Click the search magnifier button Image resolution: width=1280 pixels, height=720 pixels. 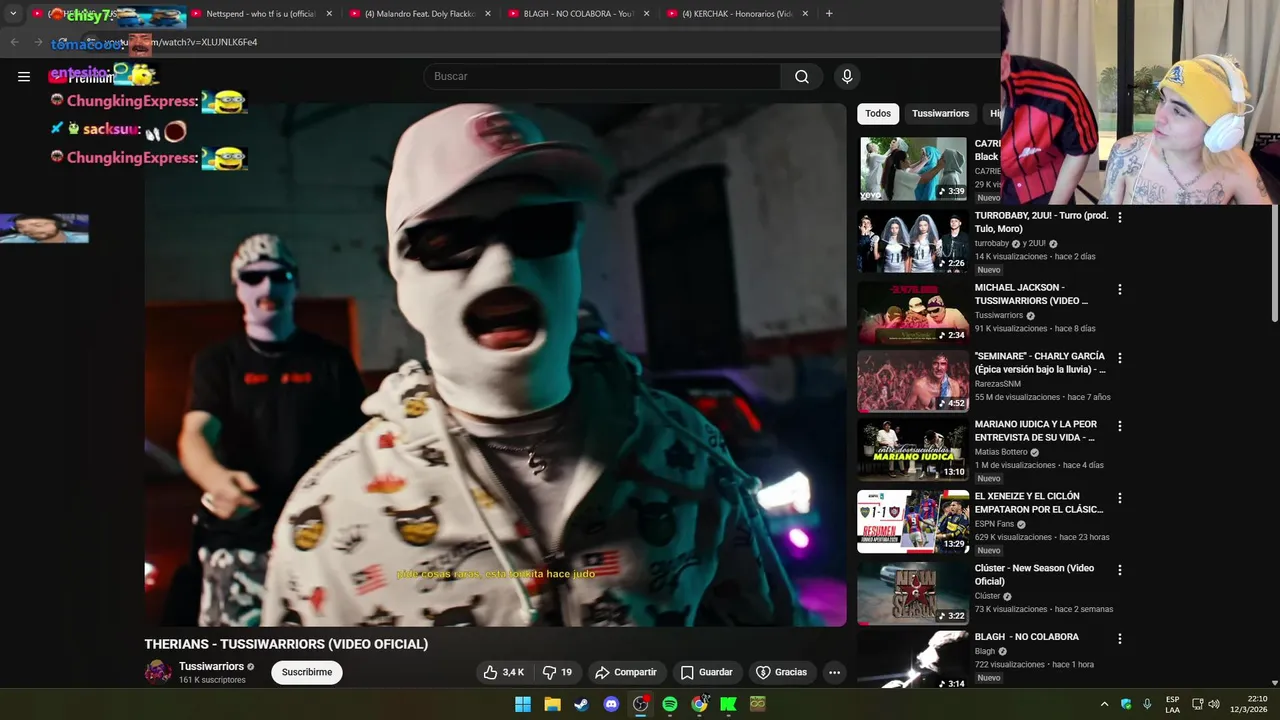(802, 76)
